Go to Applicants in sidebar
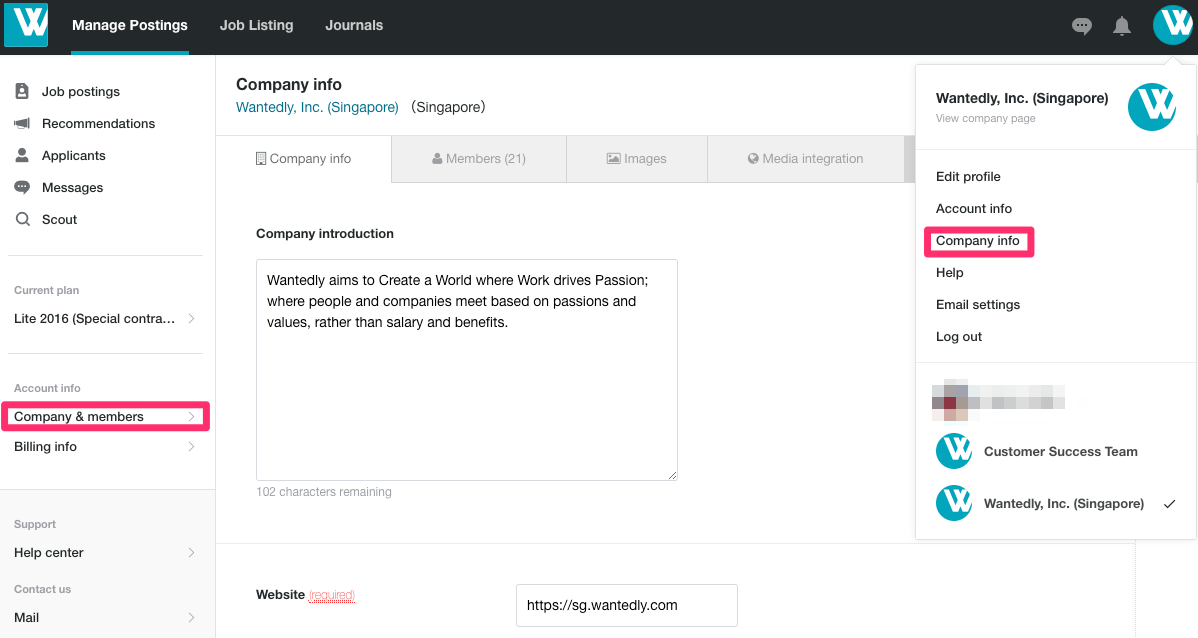The height and width of the screenshot is (638, 1198). point(73,155)
